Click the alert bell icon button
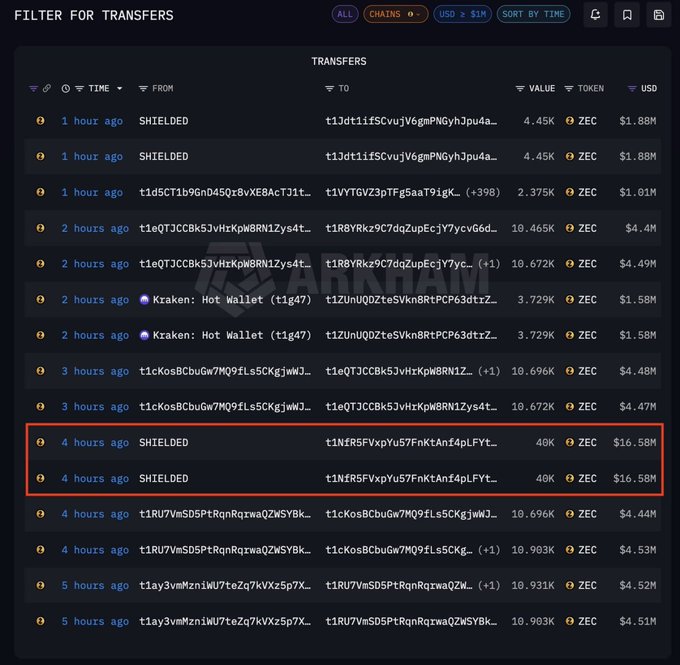This screenshot has height=665, width=680. 595,15
